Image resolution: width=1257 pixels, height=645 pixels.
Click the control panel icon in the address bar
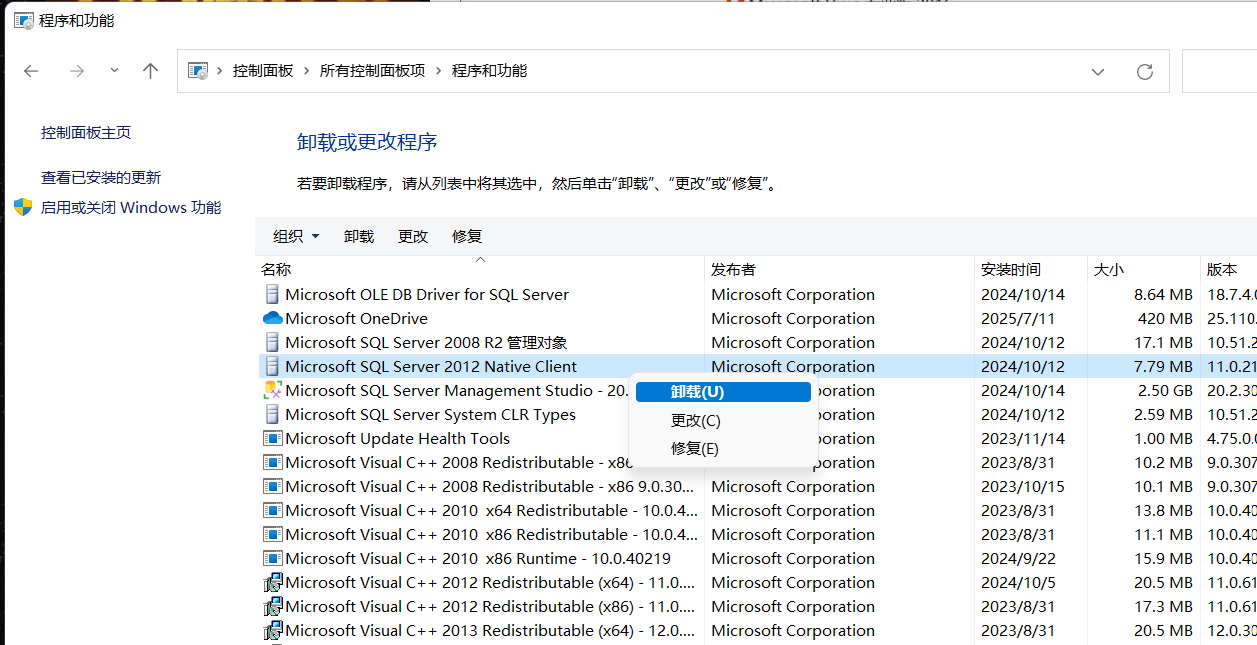click(198, 71)
